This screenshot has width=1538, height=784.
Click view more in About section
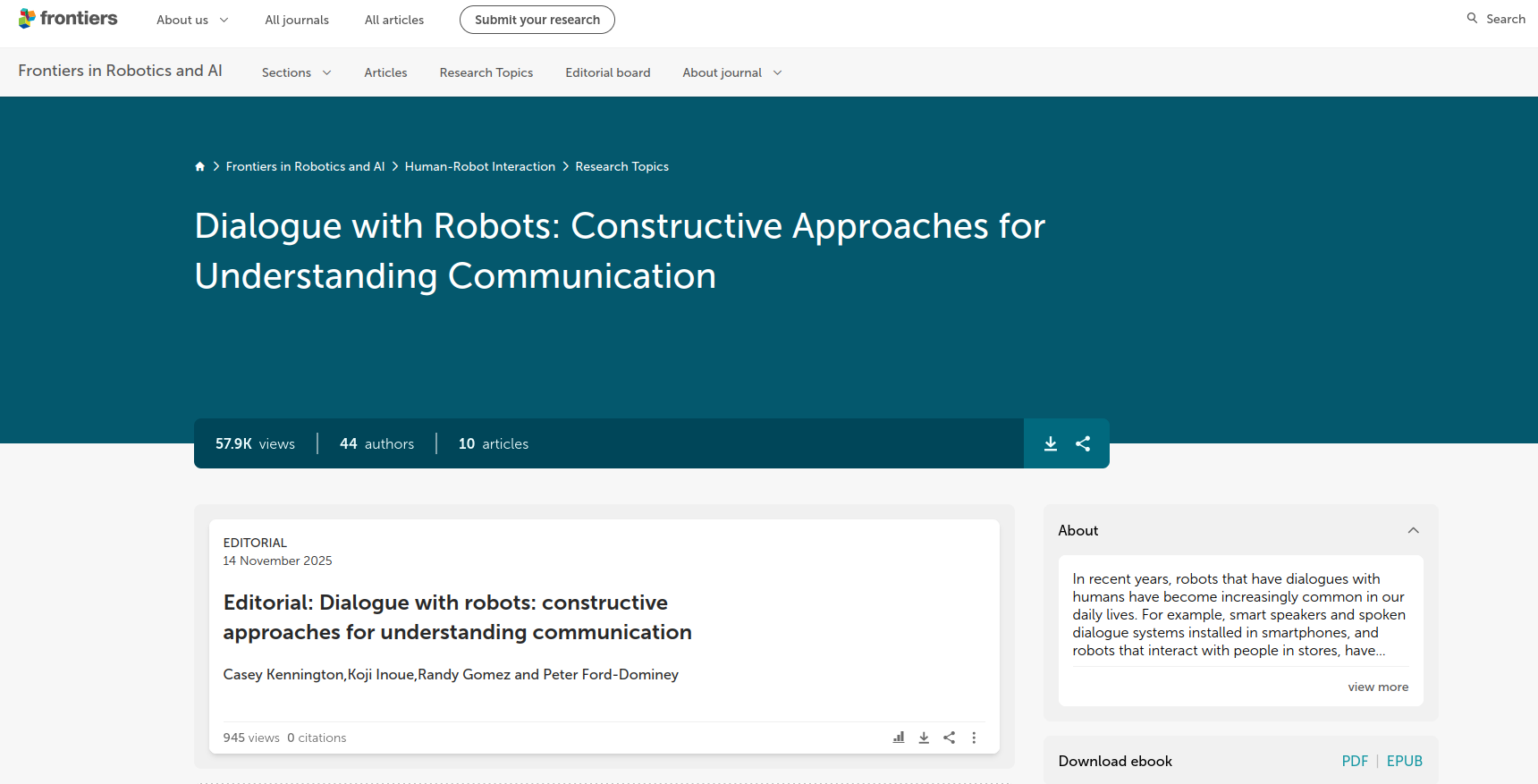pyautogui.click(x=1377, y=687)
